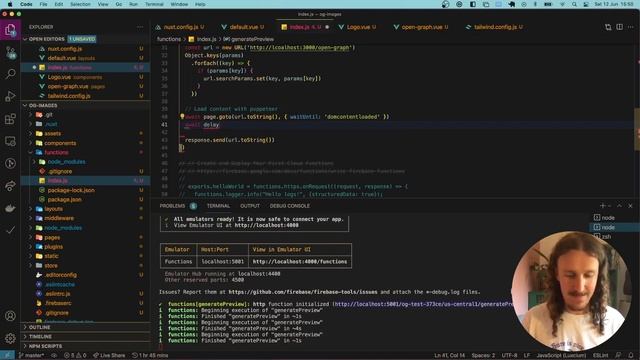Viewport: 640px width, 360px height.
Task: Expand the Timeline section
Action: 85,337
